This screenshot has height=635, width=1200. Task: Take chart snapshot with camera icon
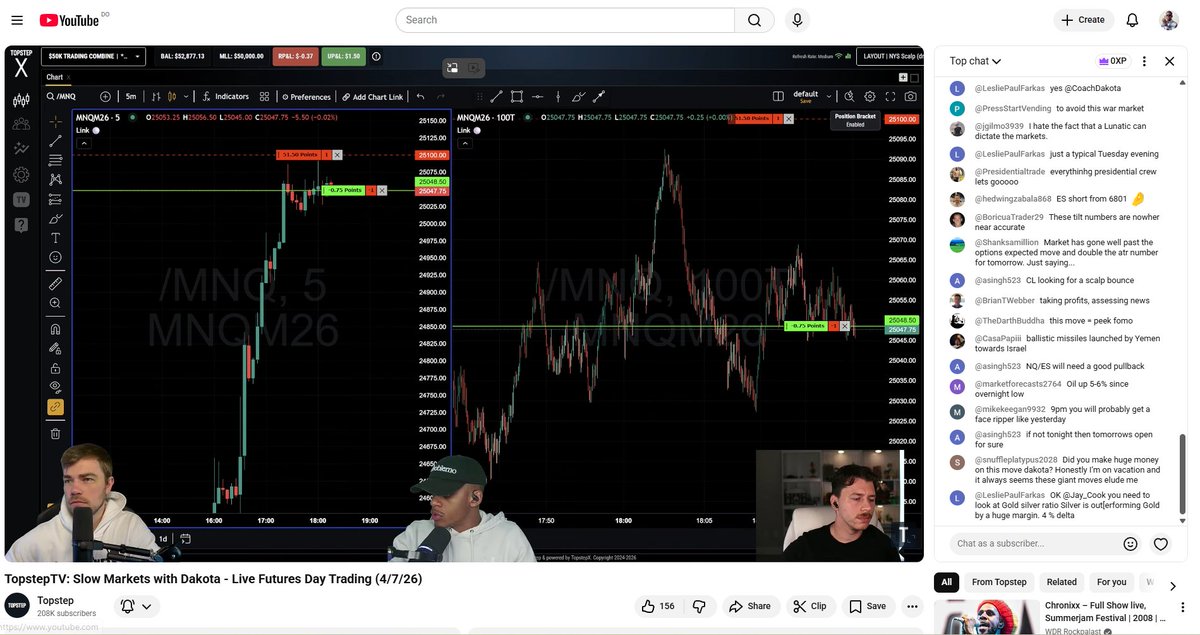click(910, 97)
